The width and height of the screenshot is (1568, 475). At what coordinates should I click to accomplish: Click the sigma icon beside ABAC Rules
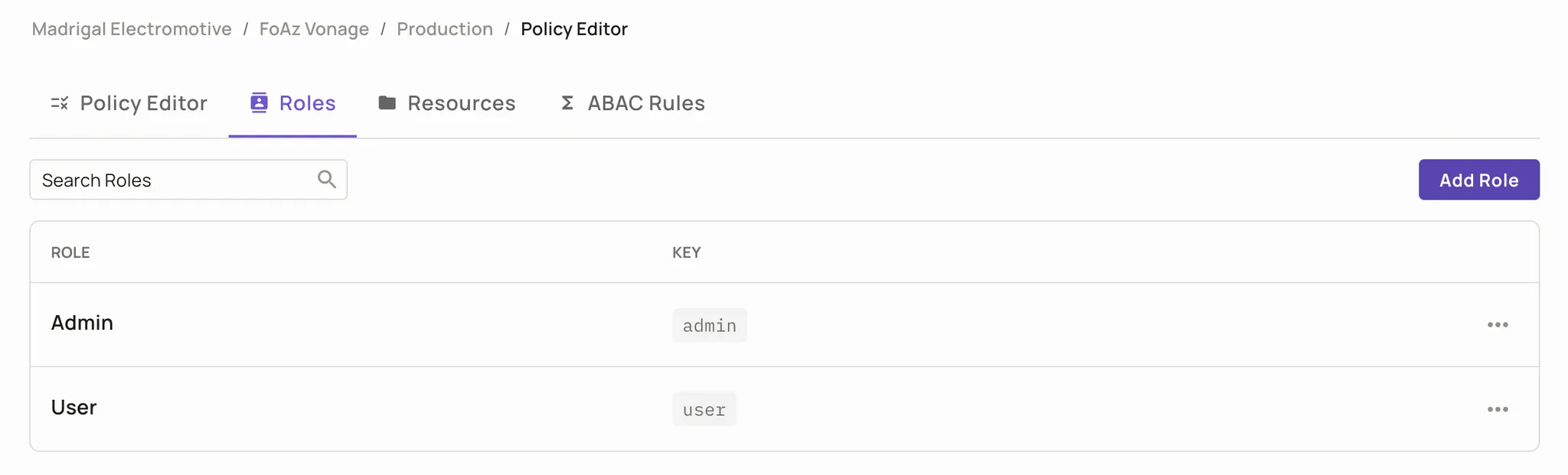pyautogui.click(x=567, y=103)
